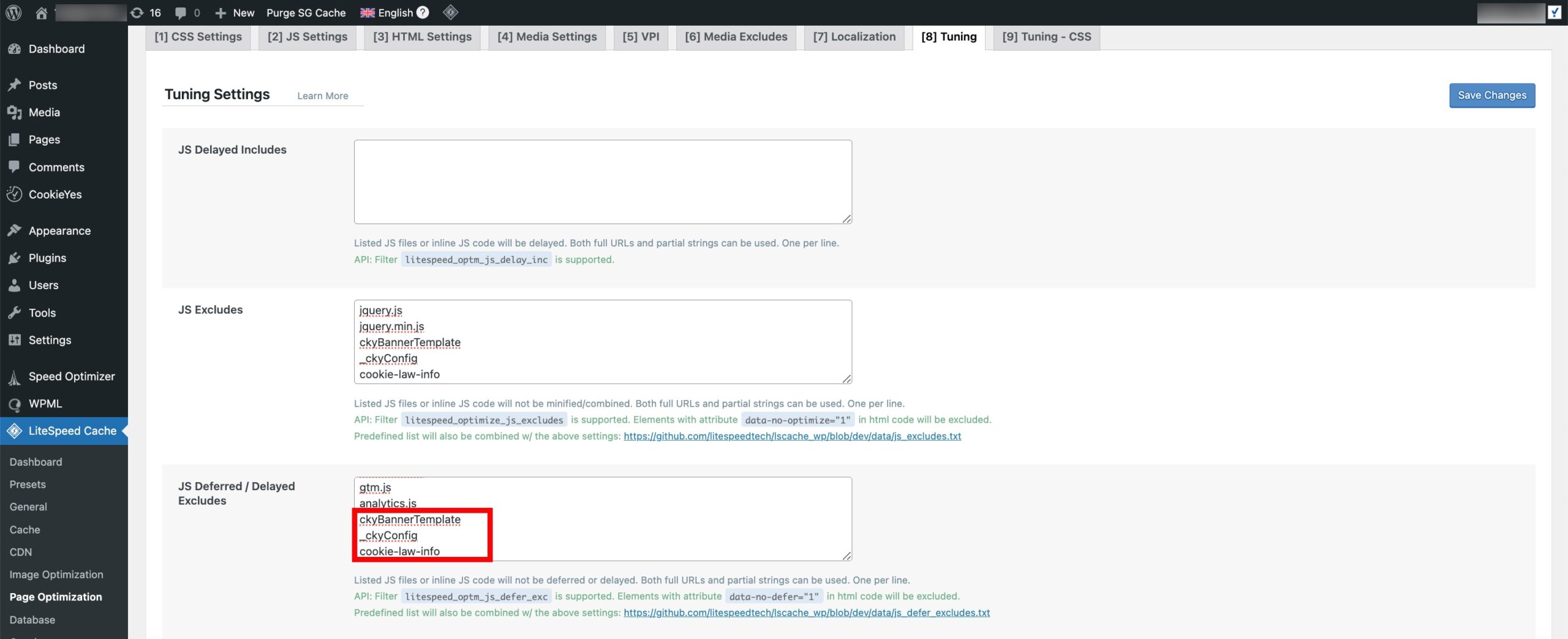Viewport: 1568px width, 639px height.
Task: Select the [6] Media Excludes tab
Action: [736, 37]
